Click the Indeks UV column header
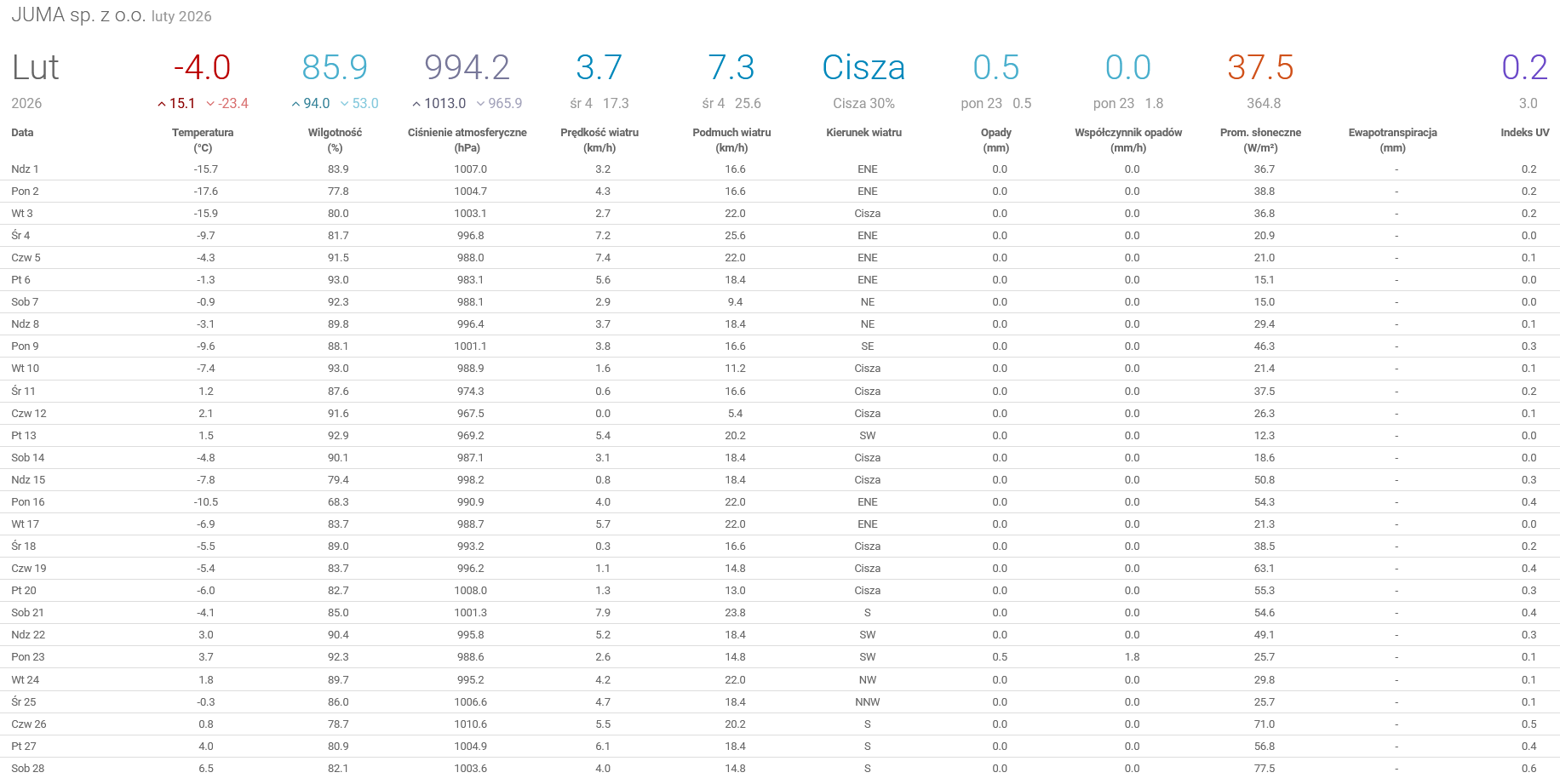This screenshot has height=784, width=1560. (x=1524, y=133)
